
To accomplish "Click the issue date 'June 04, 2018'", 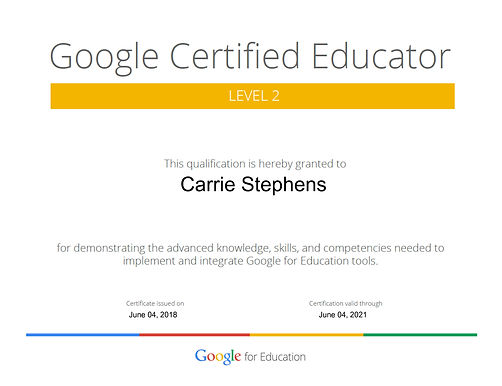I will click(153, 315).
